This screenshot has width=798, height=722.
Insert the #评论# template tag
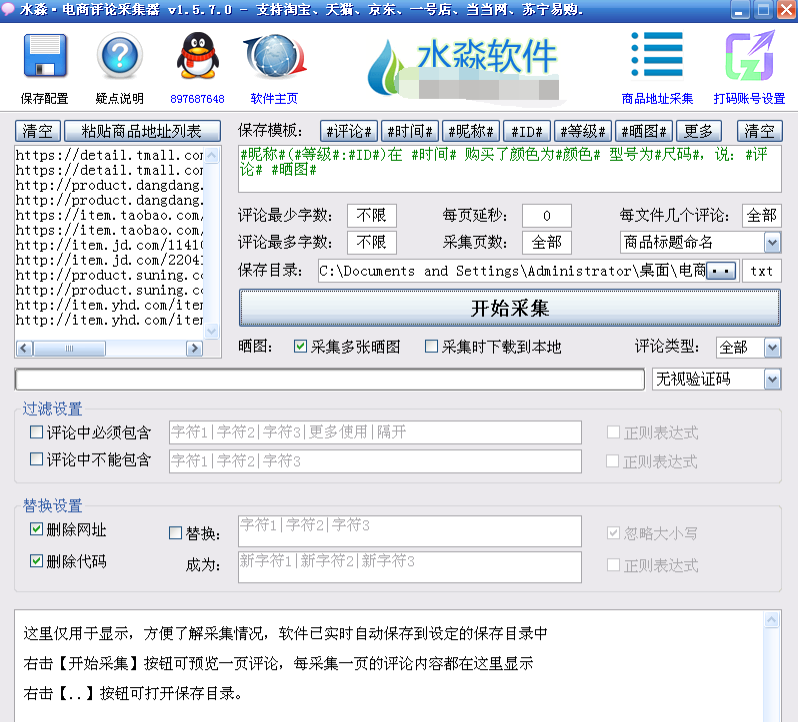(x=349, y=131)
